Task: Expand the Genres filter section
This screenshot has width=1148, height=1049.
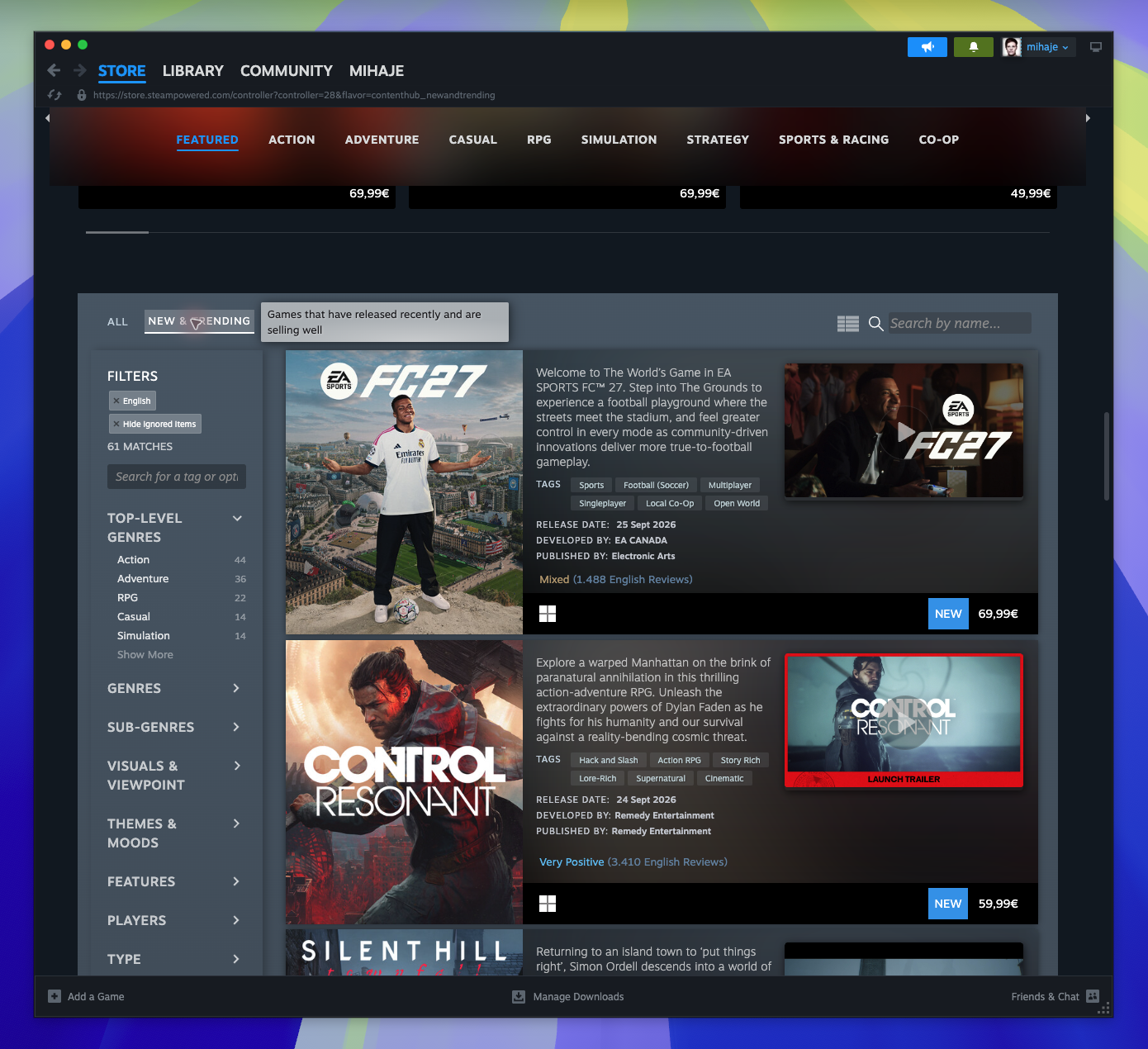Action: [236, 688]
